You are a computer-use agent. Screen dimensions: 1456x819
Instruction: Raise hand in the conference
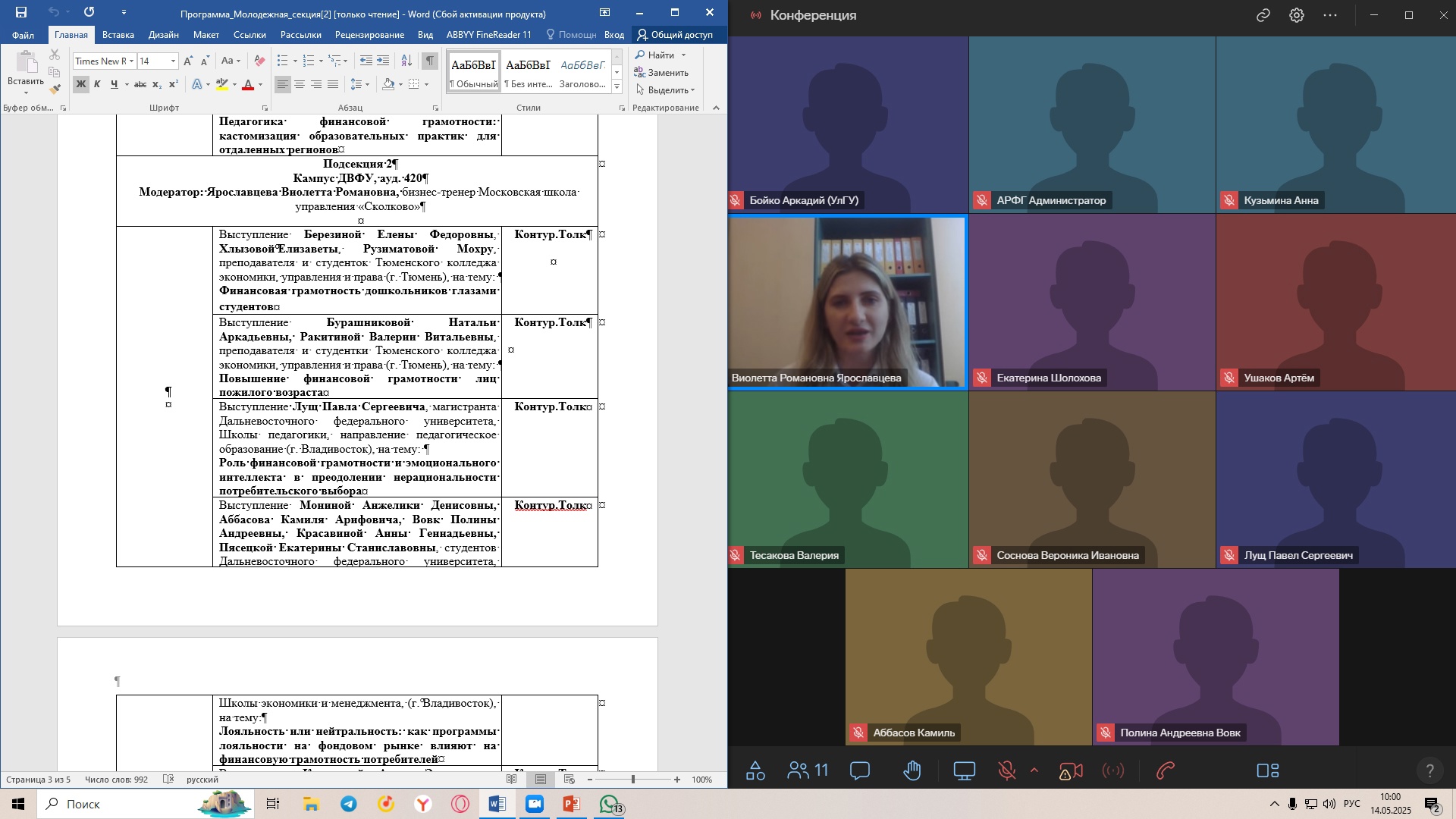pos(912,770)
